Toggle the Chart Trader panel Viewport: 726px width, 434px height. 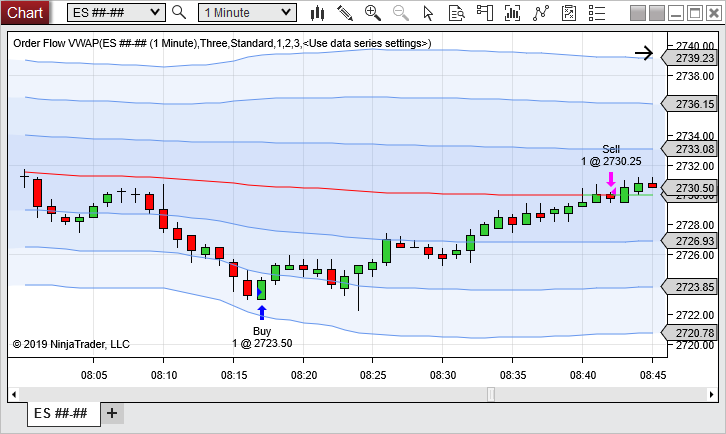(x=485, y=13)
